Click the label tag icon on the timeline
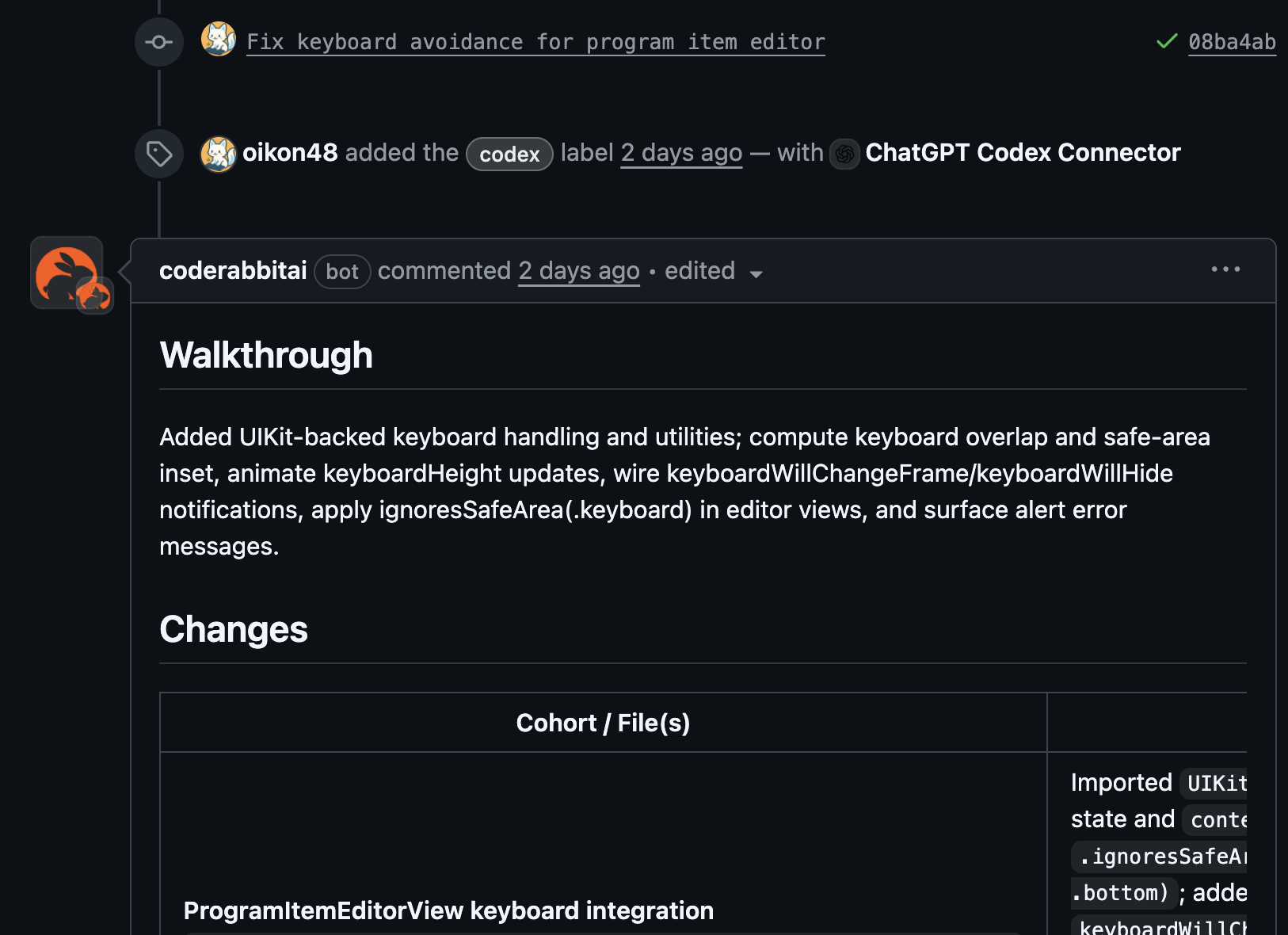This screenshot has height=935, width=1288. pos(158,155)
